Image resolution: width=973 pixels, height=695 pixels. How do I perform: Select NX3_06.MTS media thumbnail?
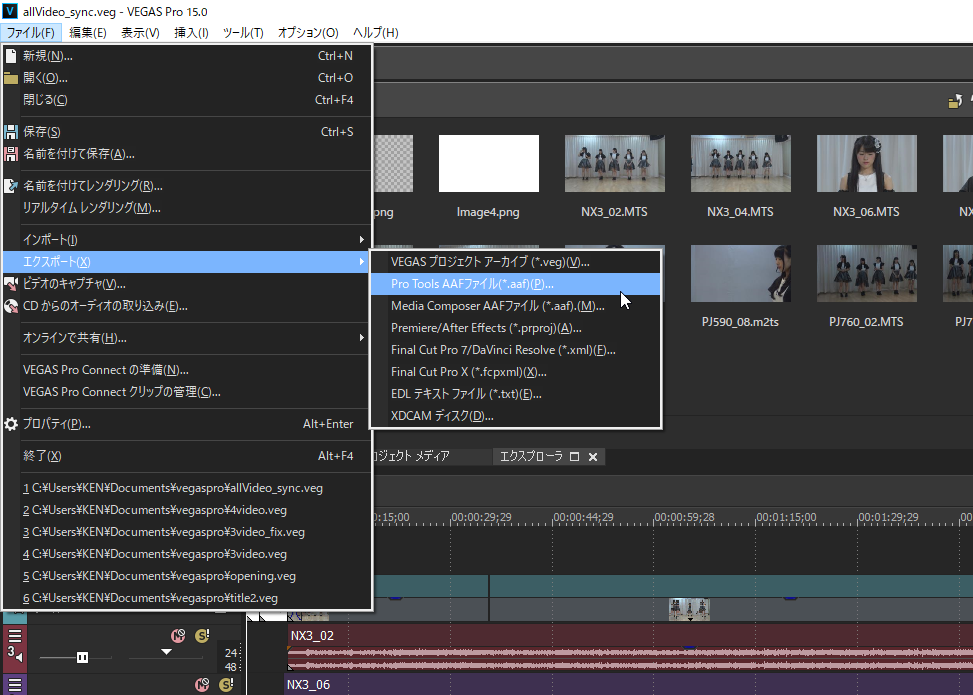[866, 164]
